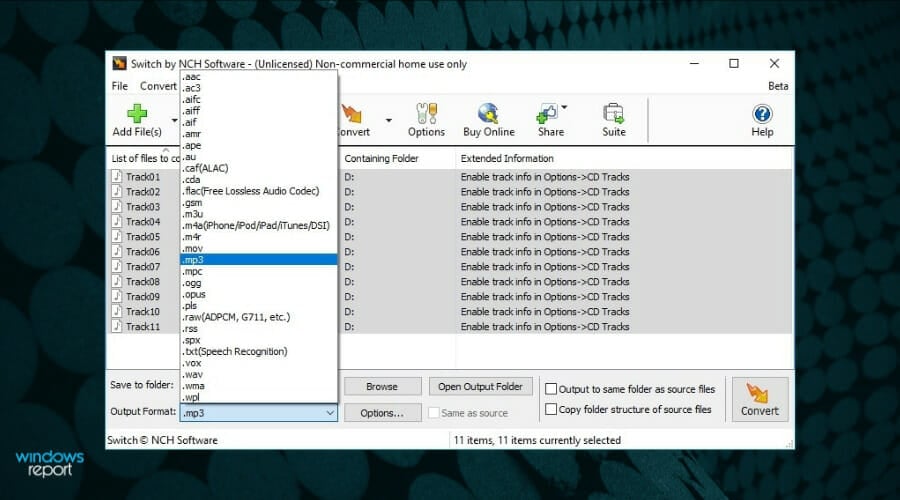Click the List of files column header
This screenshot has height=500, width=900.
coord(145,158)
